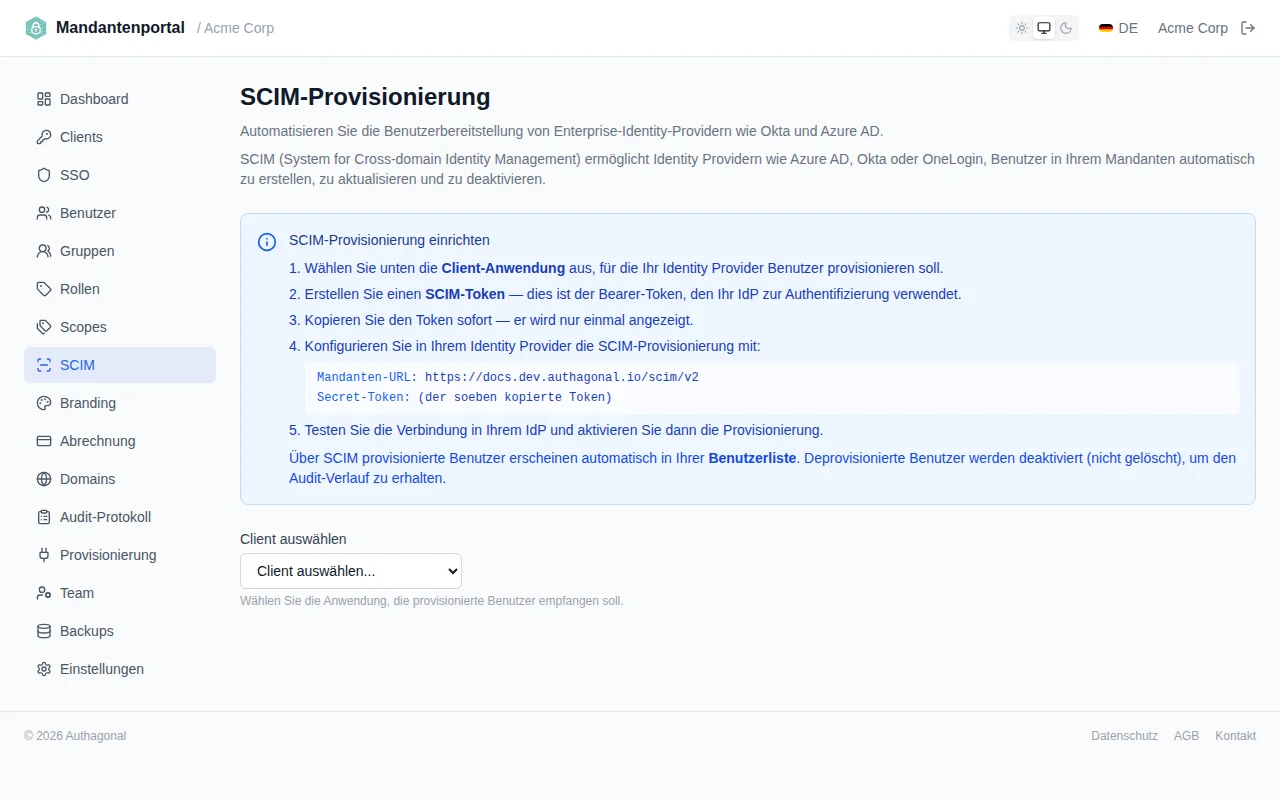Click the Gruppen icon in sidebar
Viewport: 1280px width, 800px height.
coord(44,251)
